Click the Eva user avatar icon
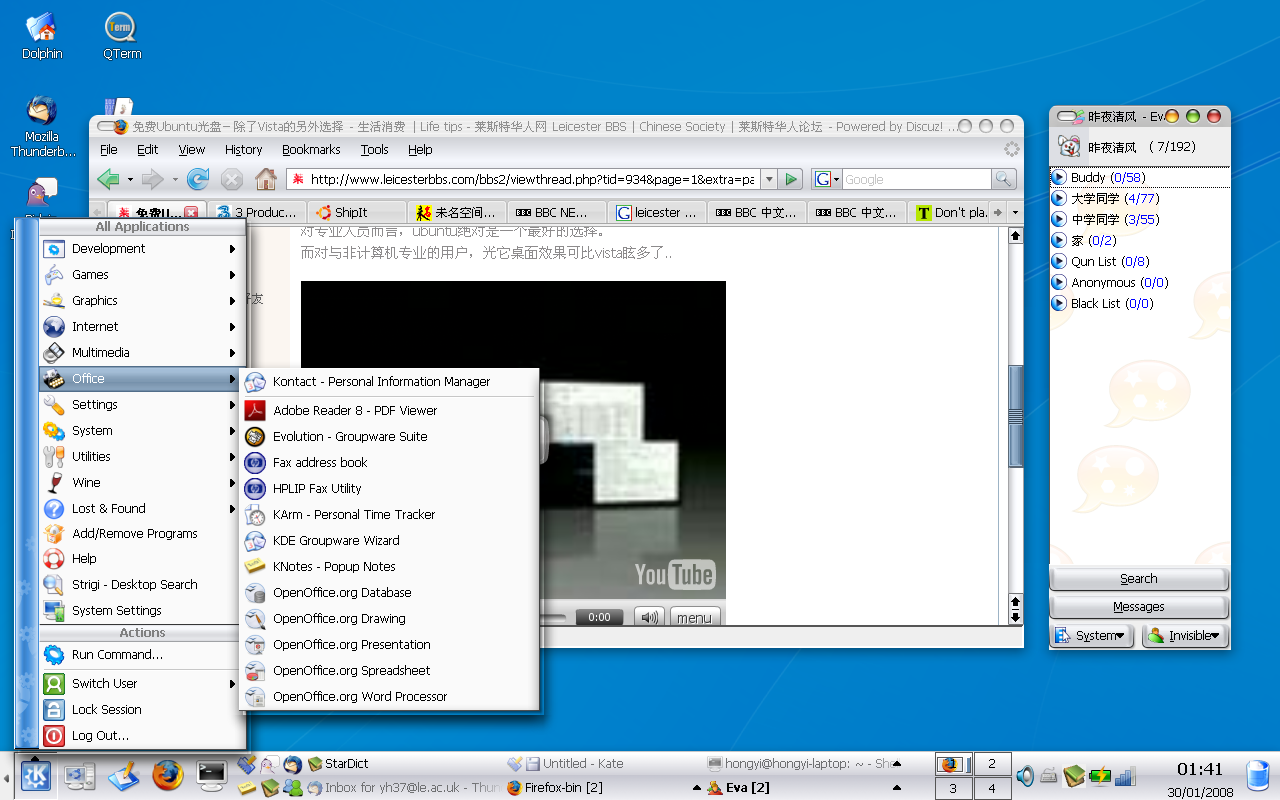This screenshot has height=800, width=1280. [x=1070, y=147]
